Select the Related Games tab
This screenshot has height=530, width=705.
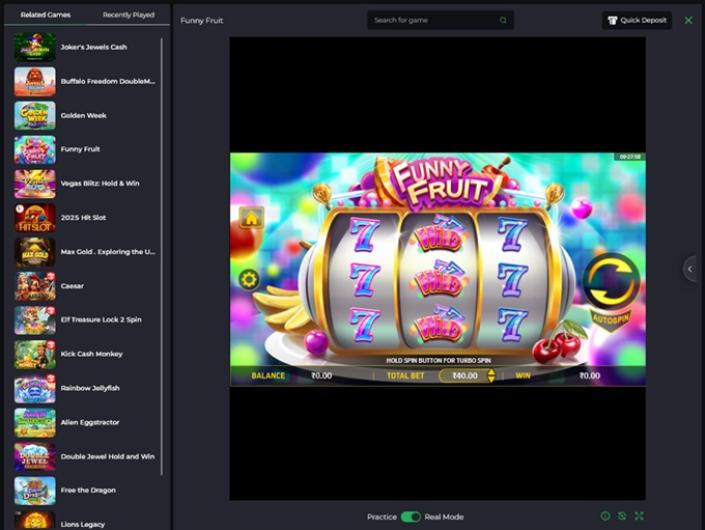pyautogui.click(x=46, y=15)
